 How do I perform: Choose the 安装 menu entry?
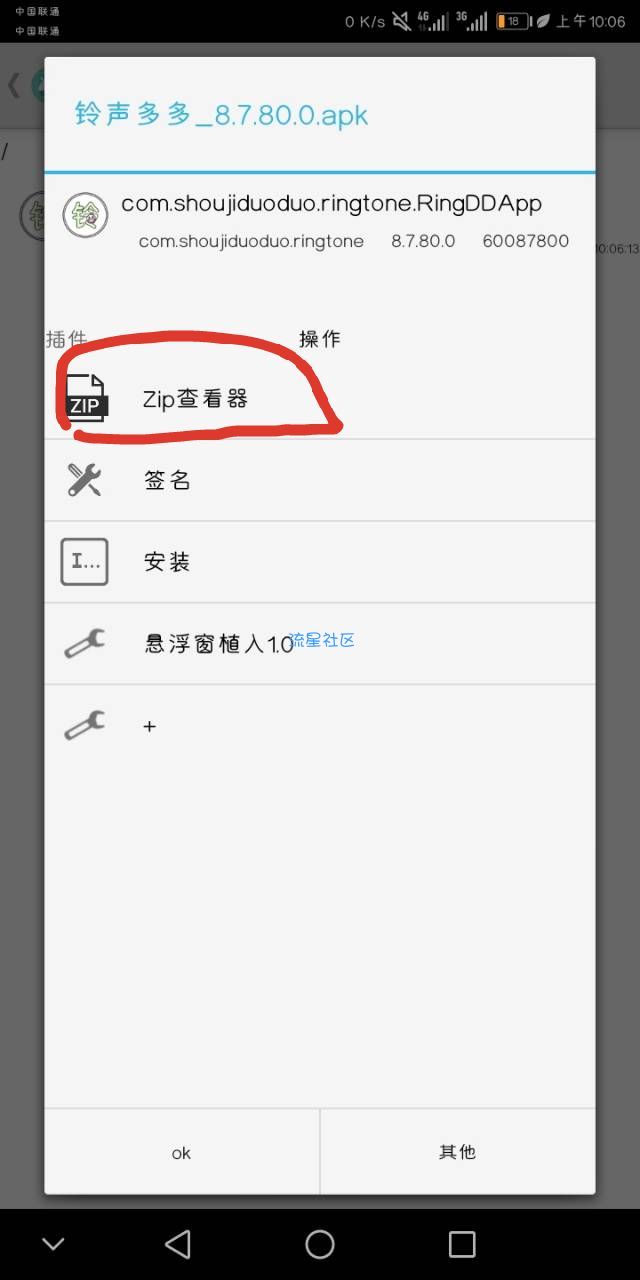320,562
